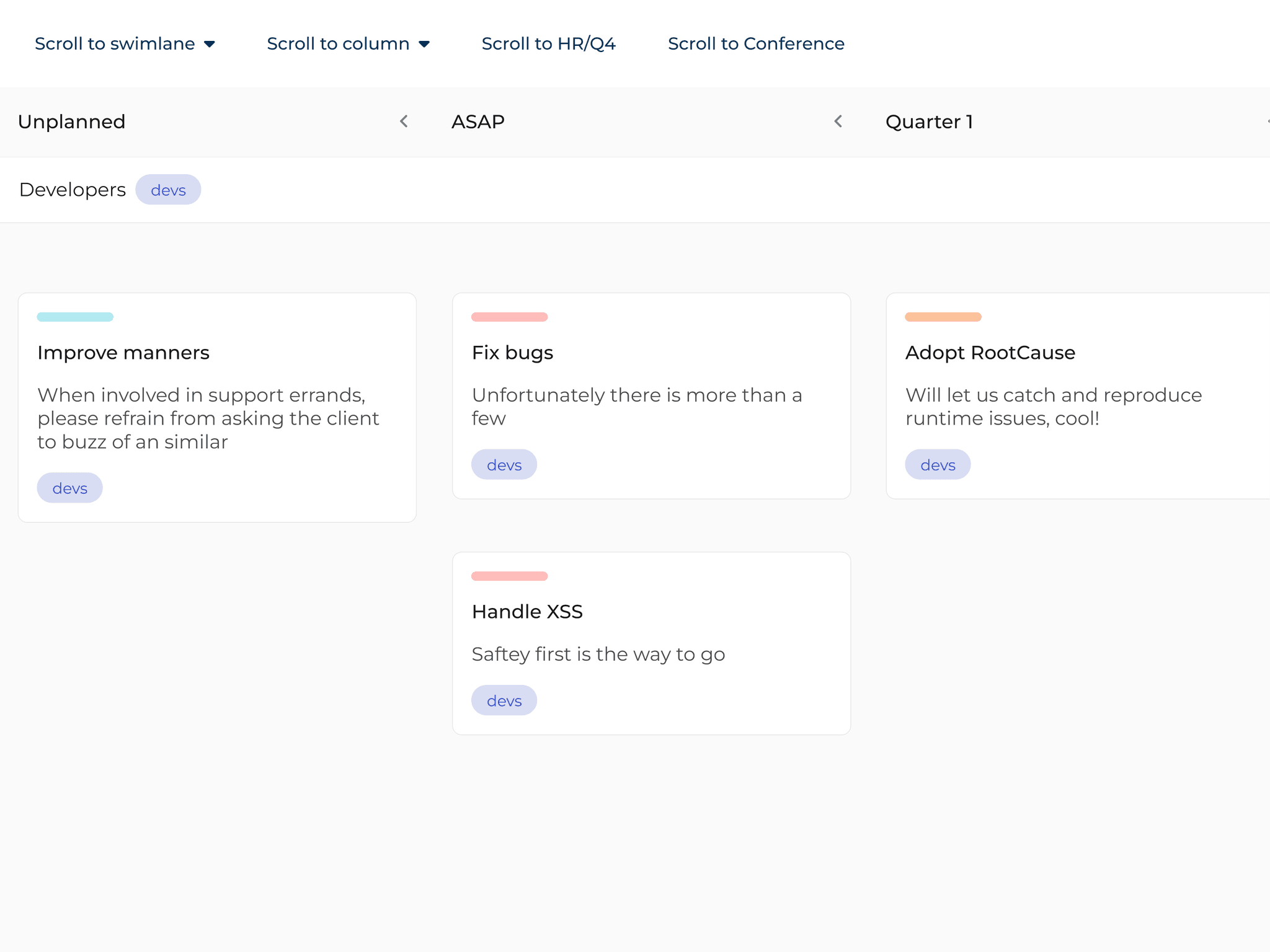1270x952 pixels.
Task: Click the devs tag on Adopt RootCause card
Action: 938,464
